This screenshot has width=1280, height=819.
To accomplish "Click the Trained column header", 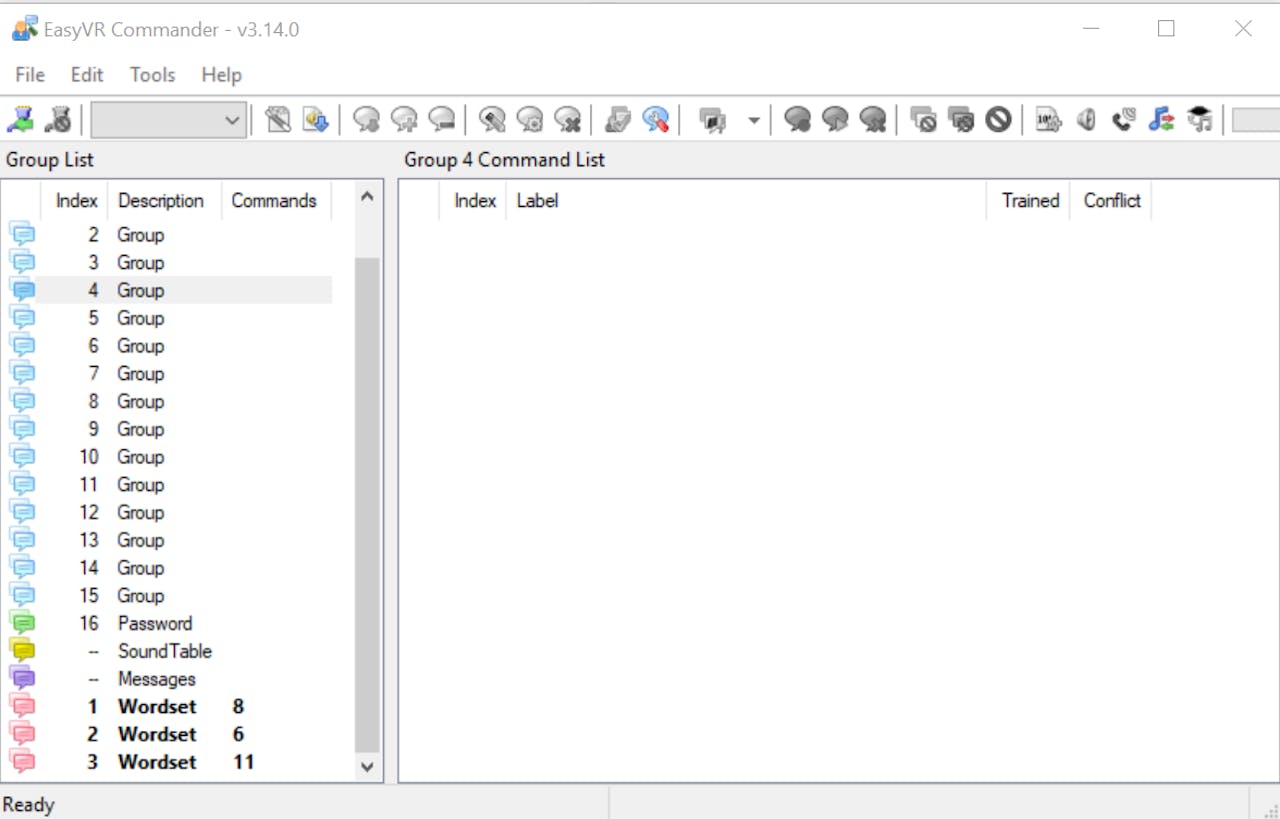I will pos(1029,201).
